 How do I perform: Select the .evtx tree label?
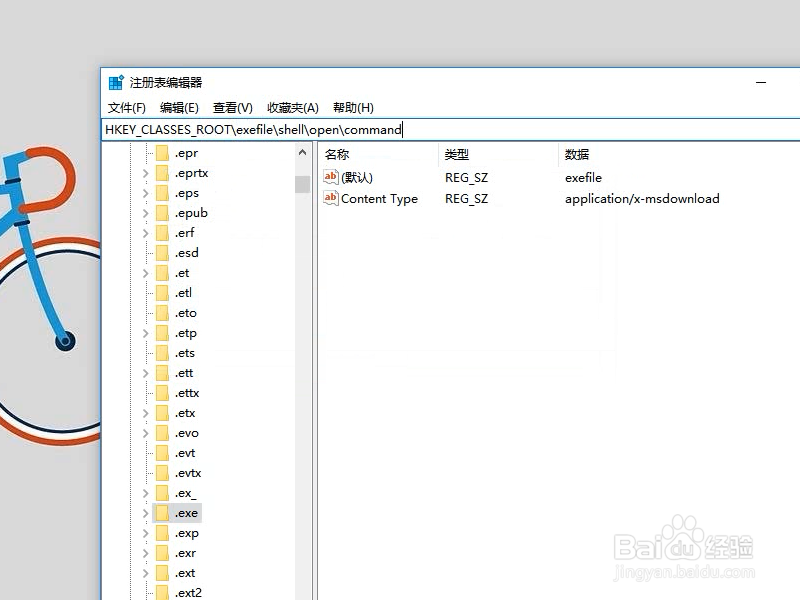[188, 473]
